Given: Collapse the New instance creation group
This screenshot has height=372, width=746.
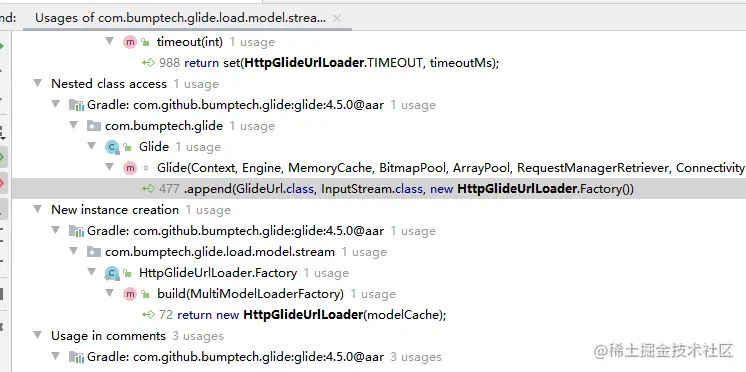Looking at the screenshot, I should tap(38, 209).
